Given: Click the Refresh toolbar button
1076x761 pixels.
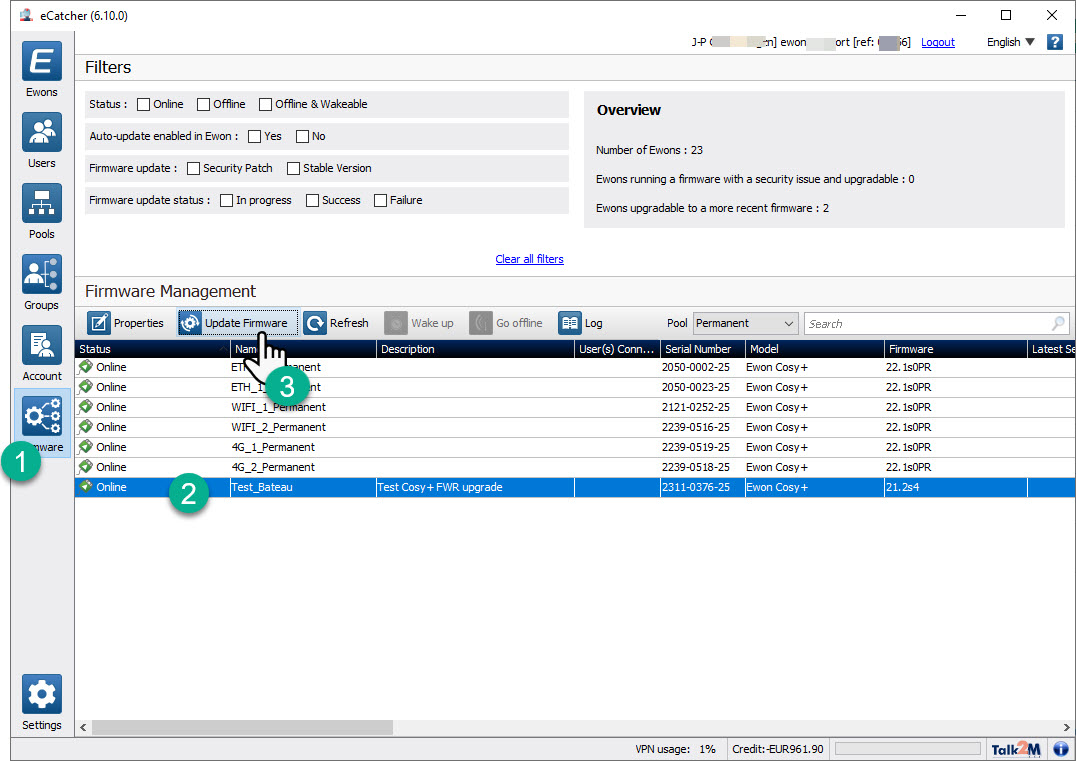Looking at the screenshot, I should 337,323.
